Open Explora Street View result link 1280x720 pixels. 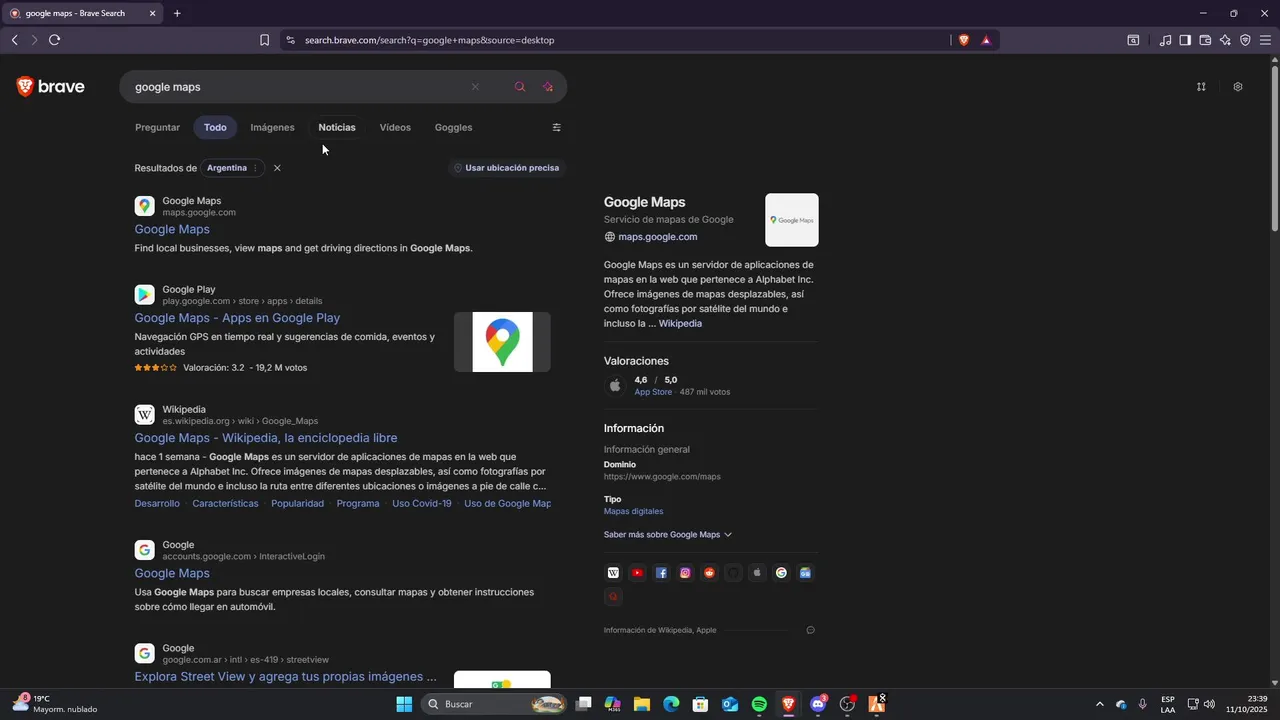[x=286, y=677]
